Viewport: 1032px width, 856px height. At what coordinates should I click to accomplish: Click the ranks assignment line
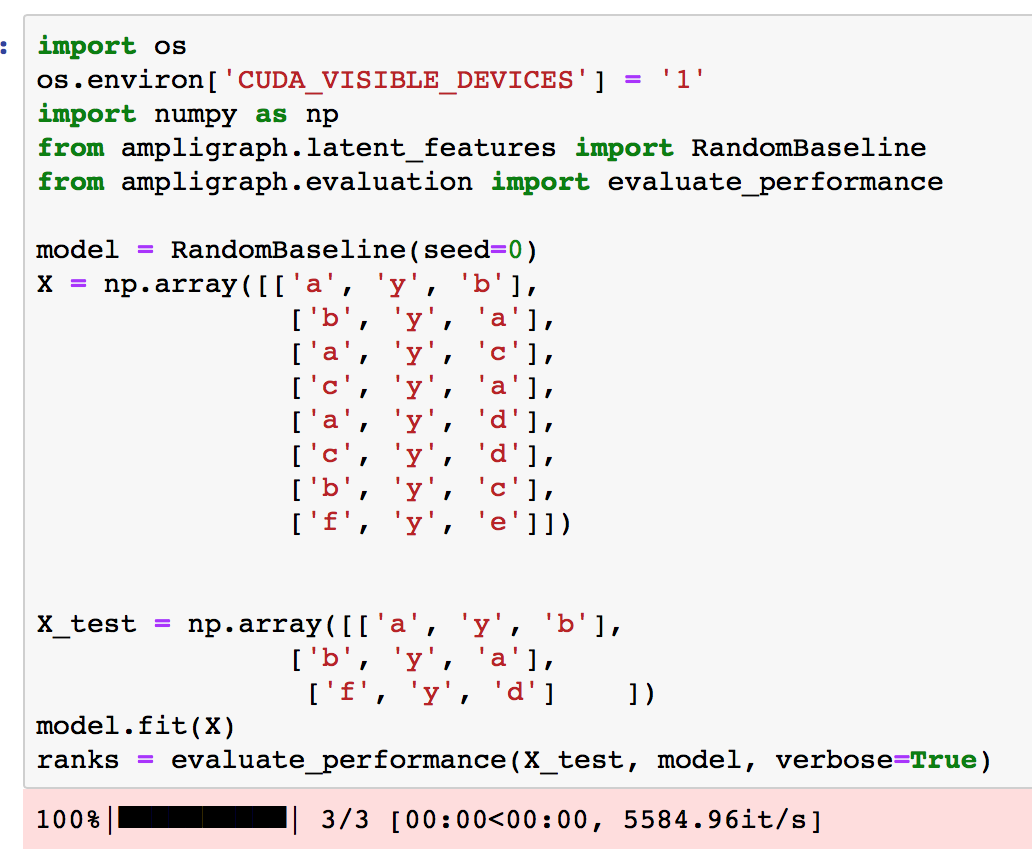click(x=400, y=759)
